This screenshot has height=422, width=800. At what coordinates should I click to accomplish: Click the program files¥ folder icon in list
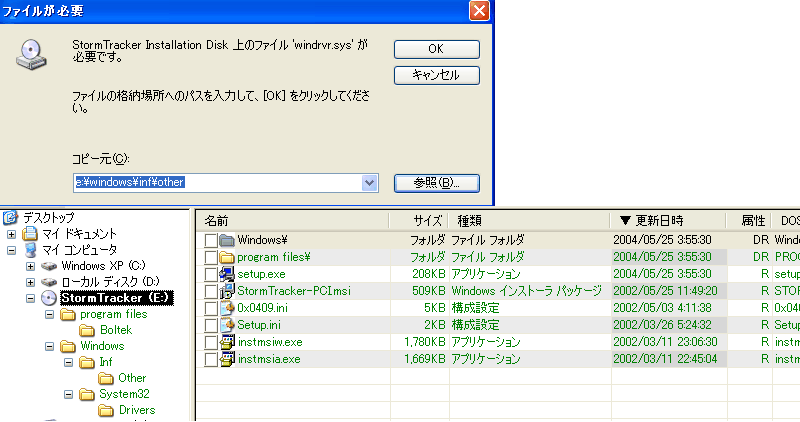[227, 257]
